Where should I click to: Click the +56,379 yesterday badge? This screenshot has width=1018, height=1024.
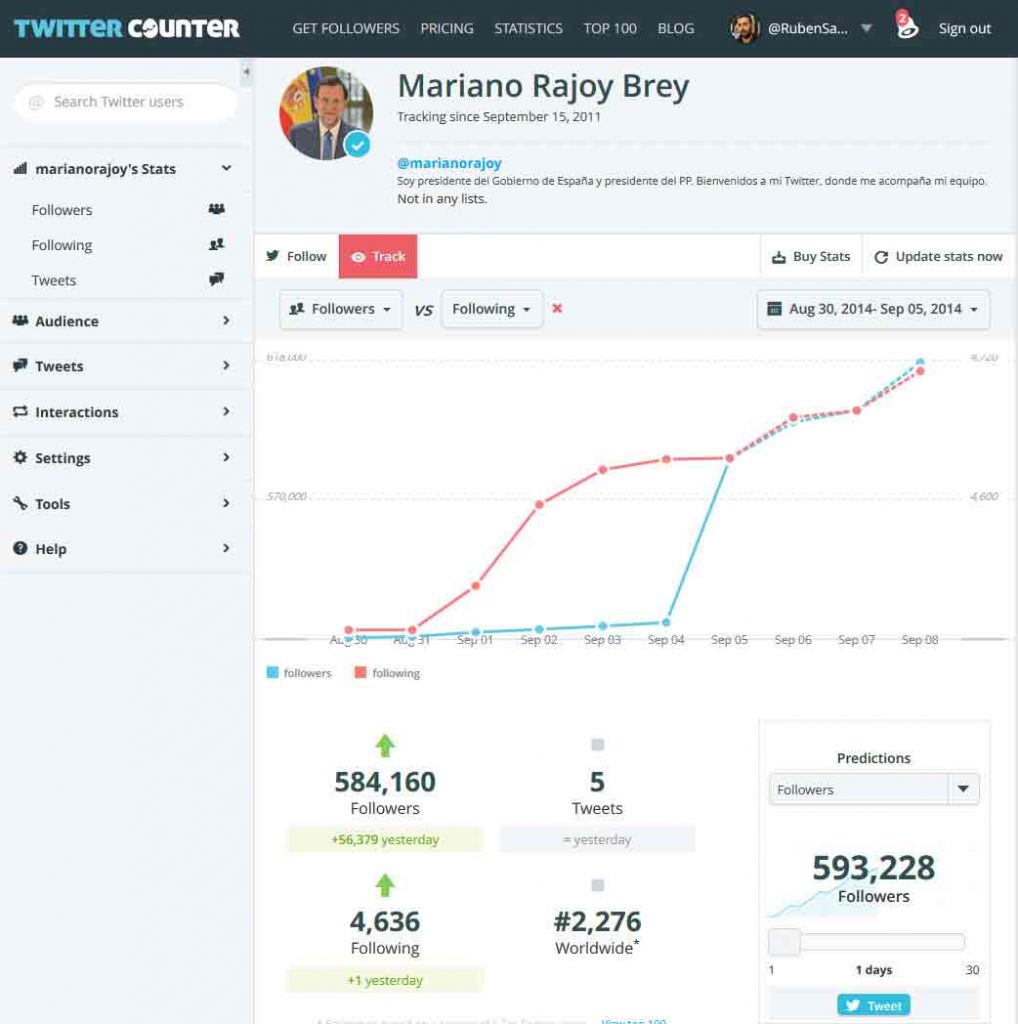[x=385, y=839]
